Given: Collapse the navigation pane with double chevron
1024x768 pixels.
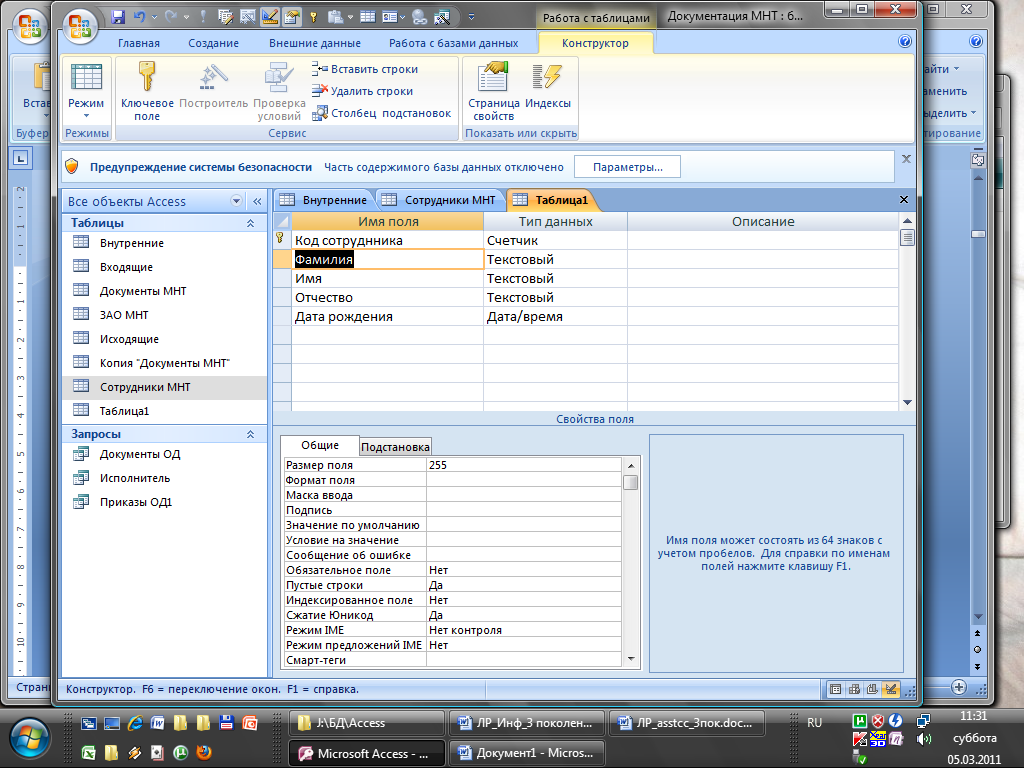Looking at the screenshot, I should click(x=257, y=201).
